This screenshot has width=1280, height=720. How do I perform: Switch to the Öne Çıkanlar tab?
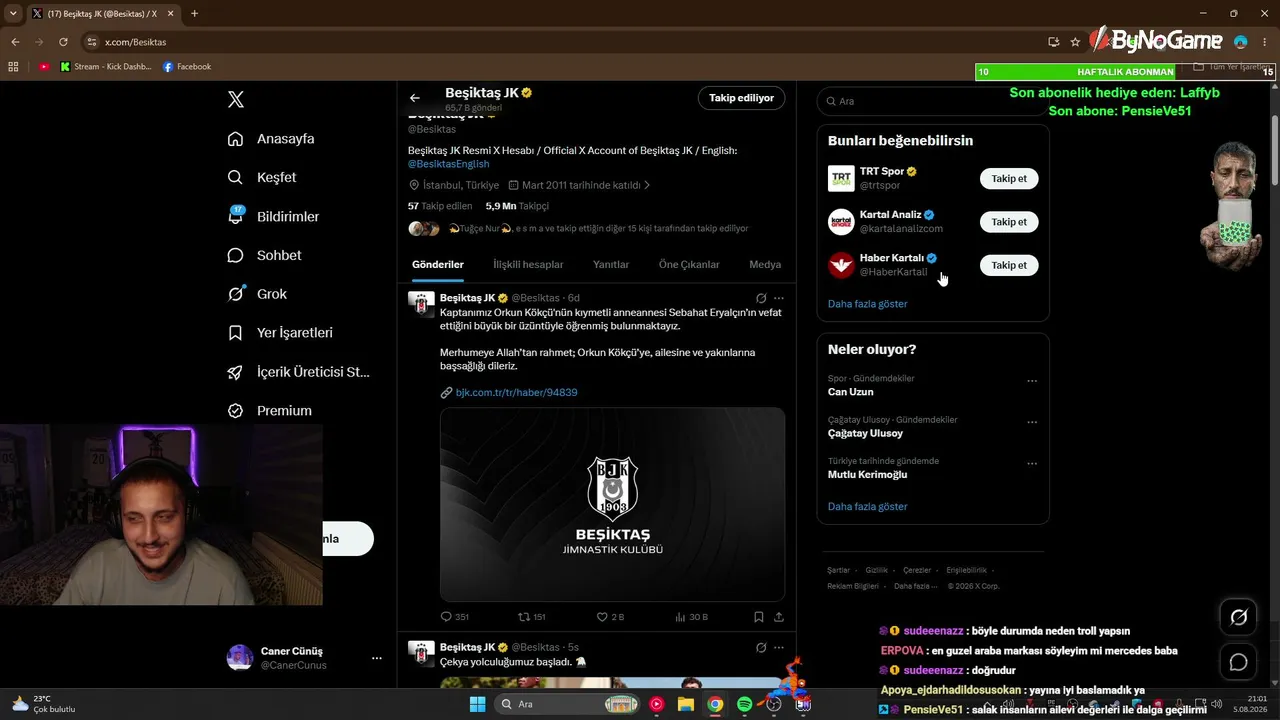pos(689,265)
